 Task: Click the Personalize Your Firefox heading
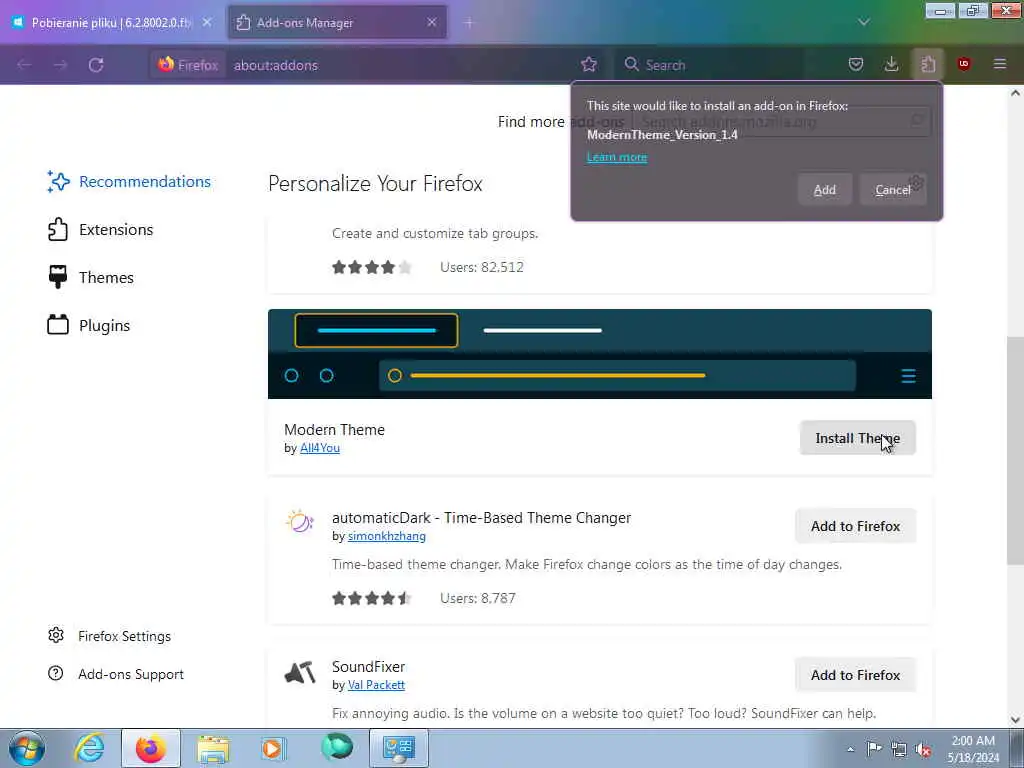[376, 184]
